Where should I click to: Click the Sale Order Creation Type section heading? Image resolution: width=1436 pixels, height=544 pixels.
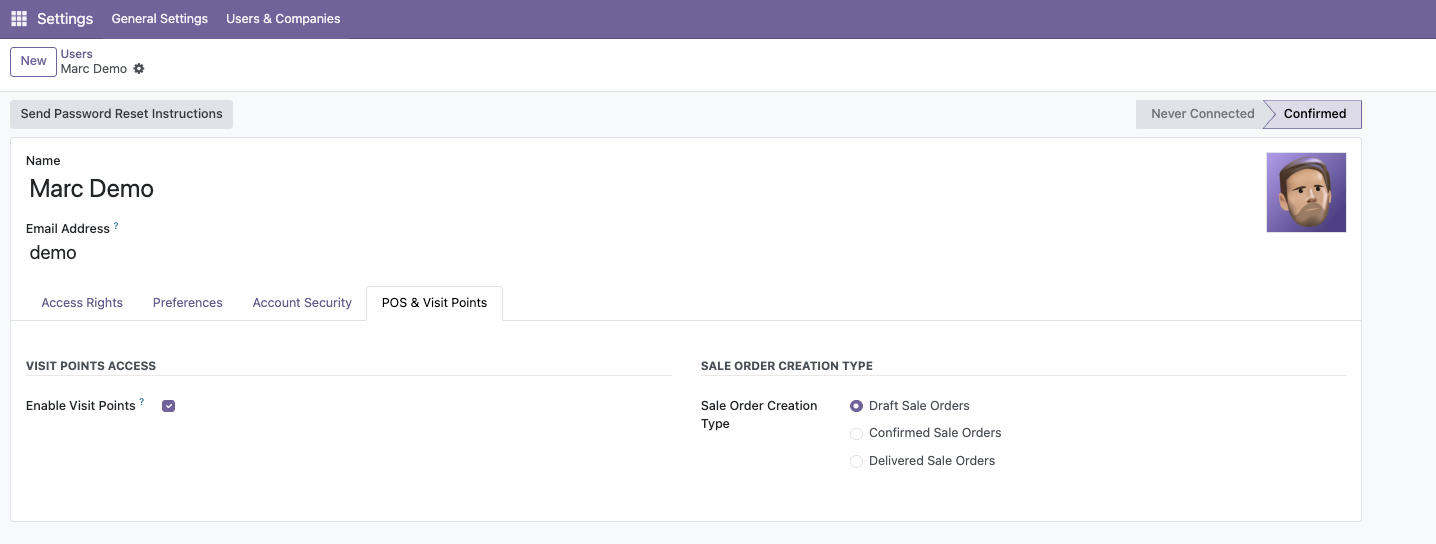point(787,366)
